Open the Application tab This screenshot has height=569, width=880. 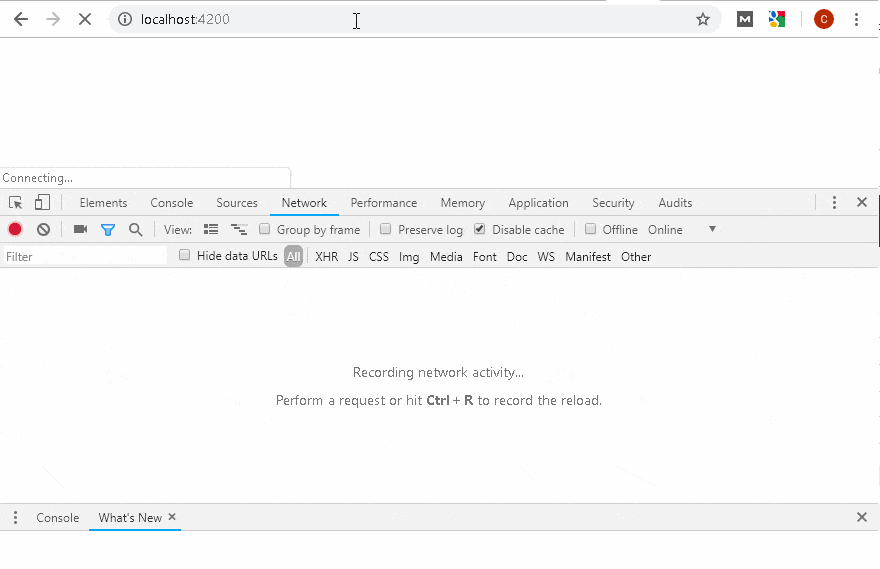point(538,202)
